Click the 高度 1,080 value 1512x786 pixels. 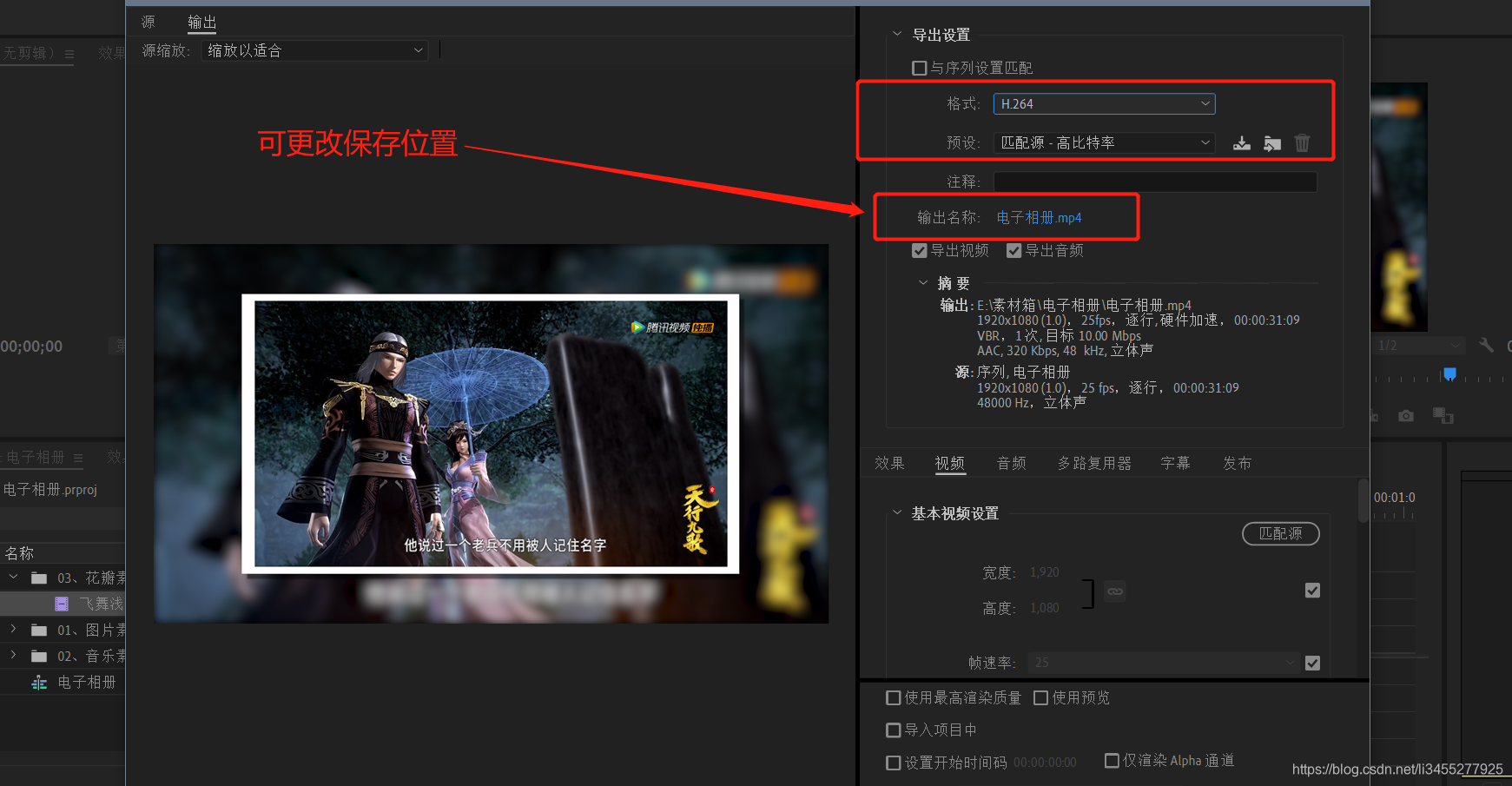click(x=1045, y=608)
